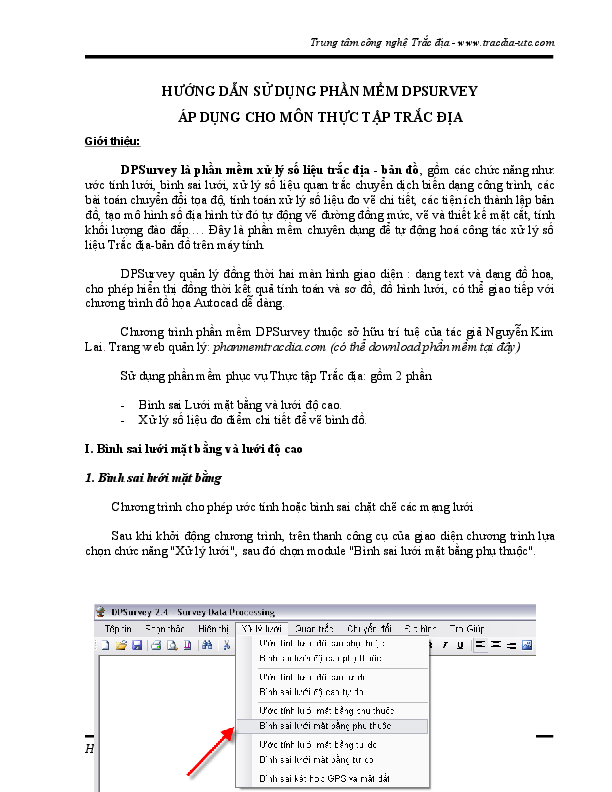This screenshot has height=792, width=612.
Task: Choose Bình sai kết hợp GPS và mặt đất
Action: click(333, 778)
